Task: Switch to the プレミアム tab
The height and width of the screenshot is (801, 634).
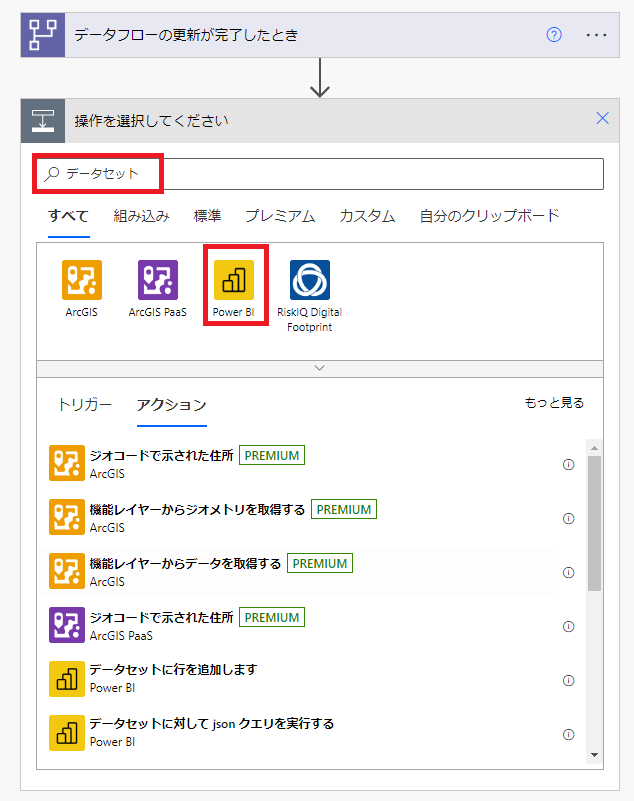Action: point(280,216)
